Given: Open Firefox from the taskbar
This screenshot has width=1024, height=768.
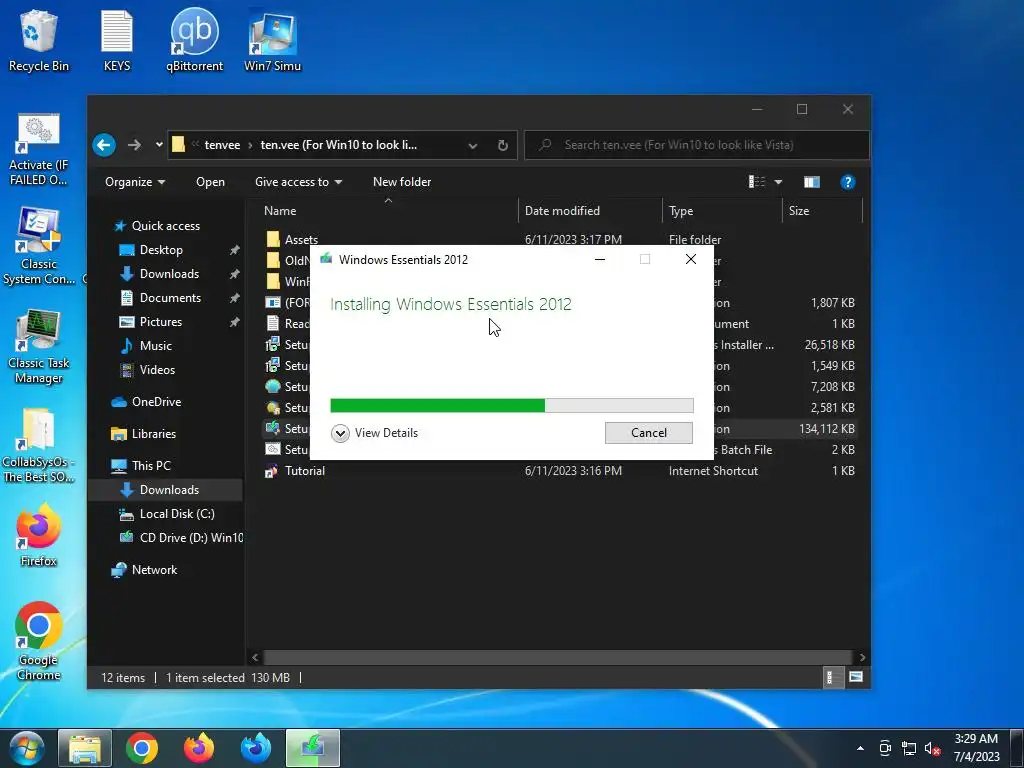Looking at the screenshot, I should [199, 748].
